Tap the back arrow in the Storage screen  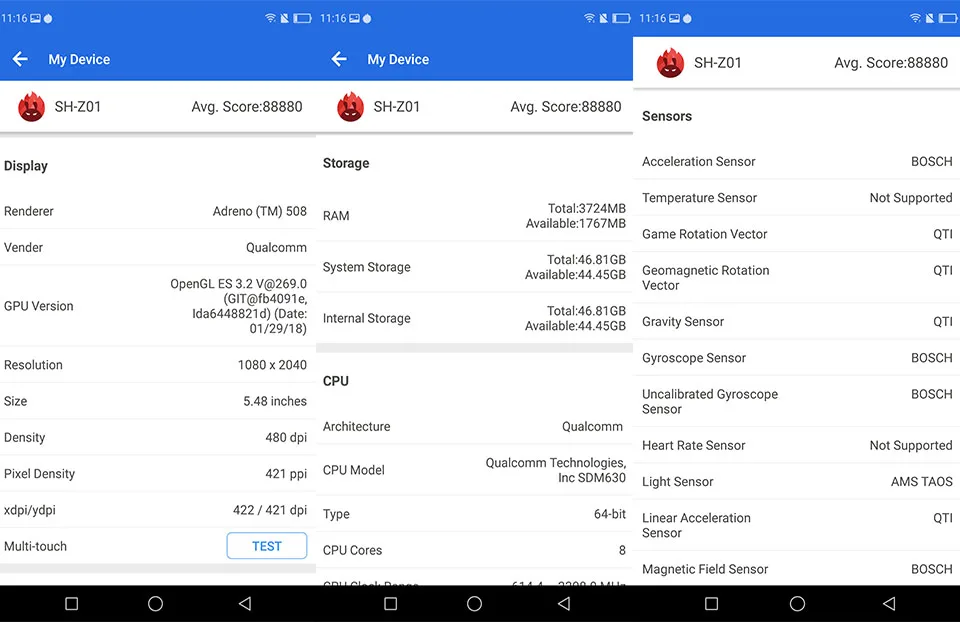point(339,59)
